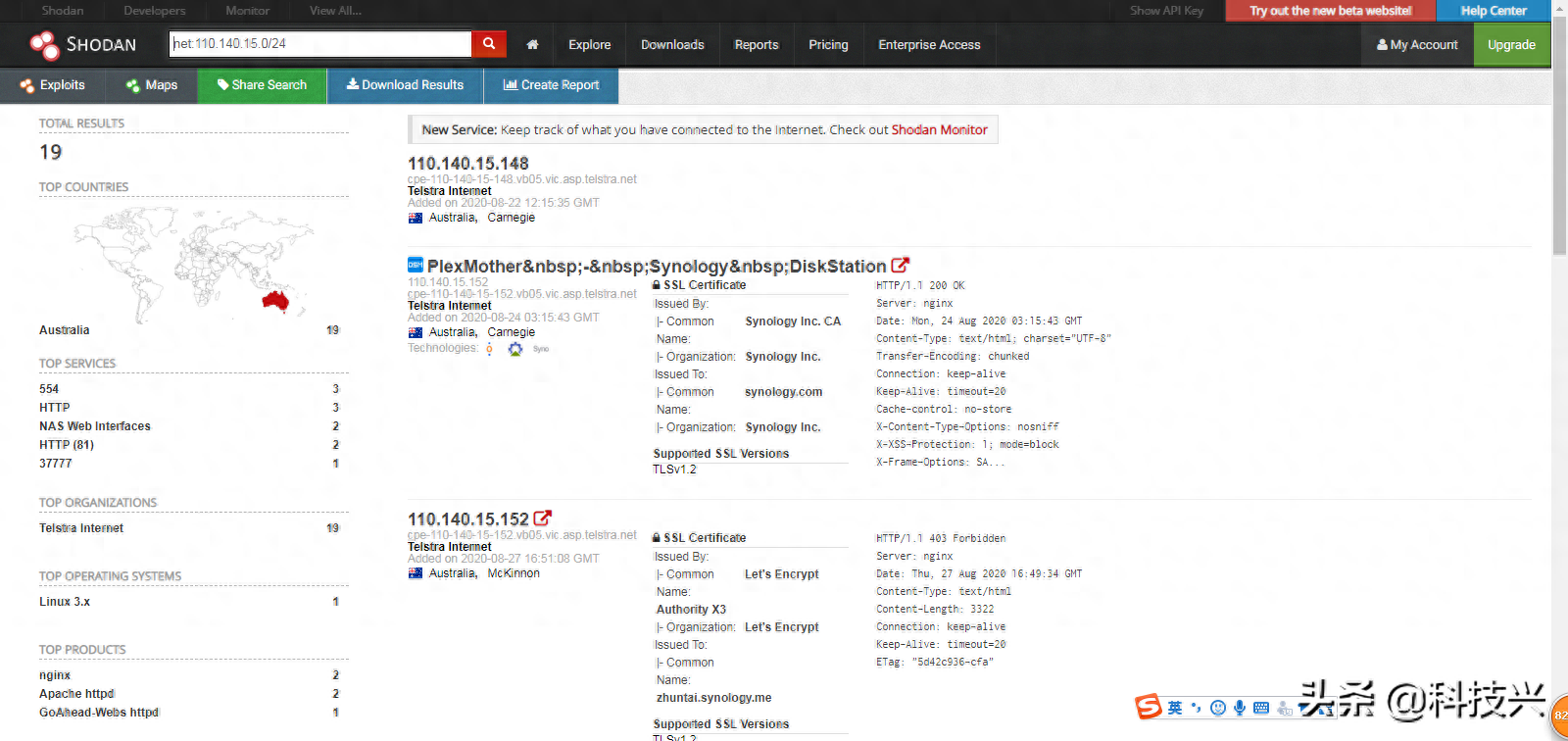Open the Shodan Monitor link
This screenshot has width=1568, height=741.
point(939,129)
